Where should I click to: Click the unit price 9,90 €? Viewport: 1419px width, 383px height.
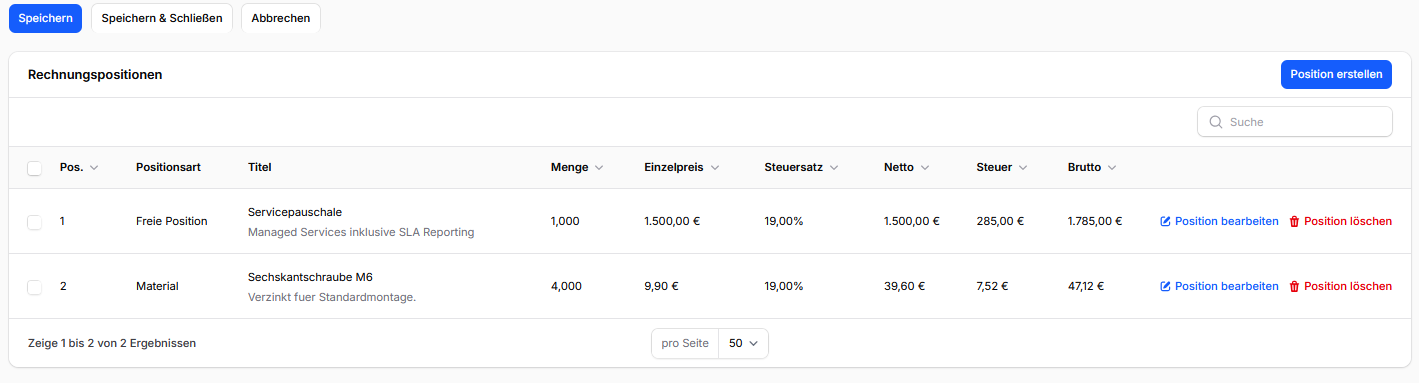pyautogui.click(x=661, y=287)
